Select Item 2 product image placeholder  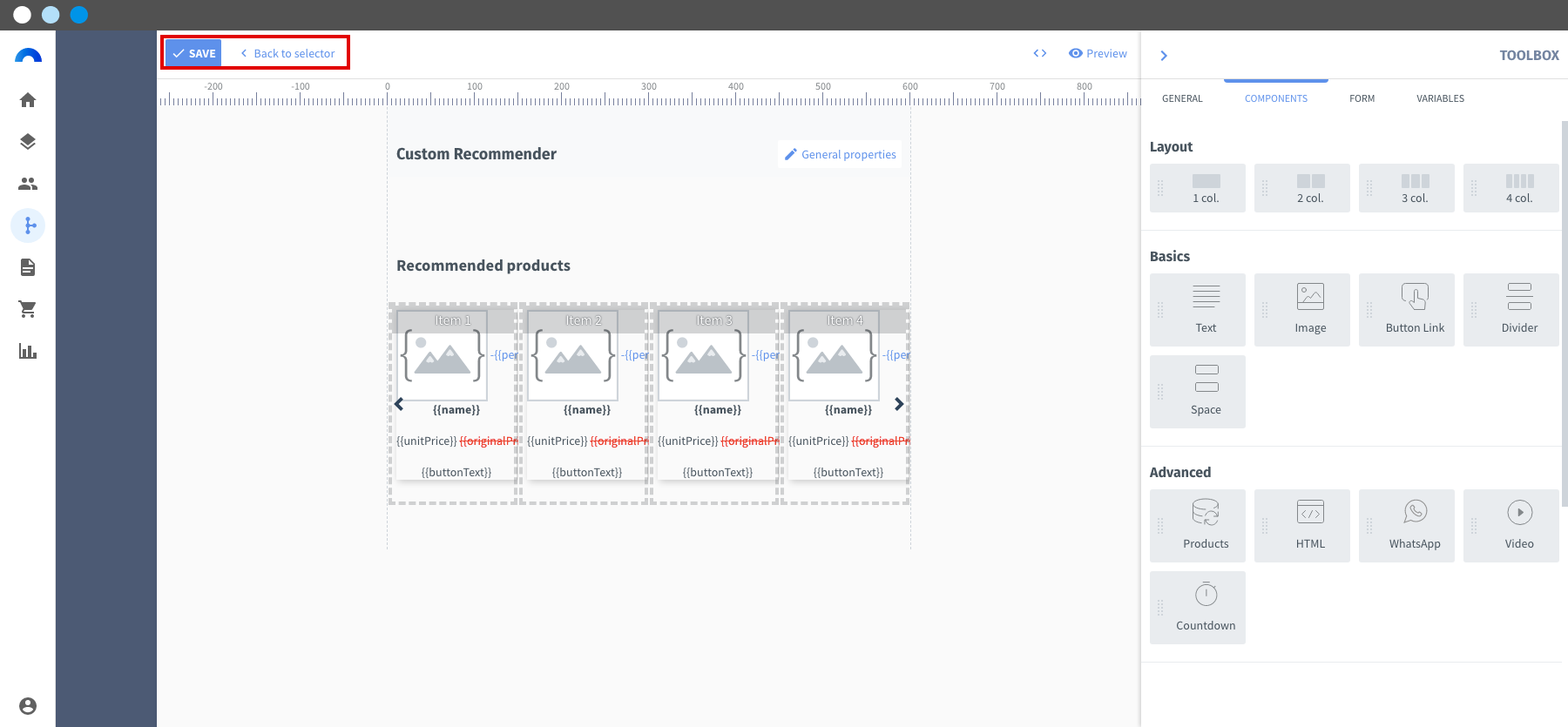coord(572,356)
